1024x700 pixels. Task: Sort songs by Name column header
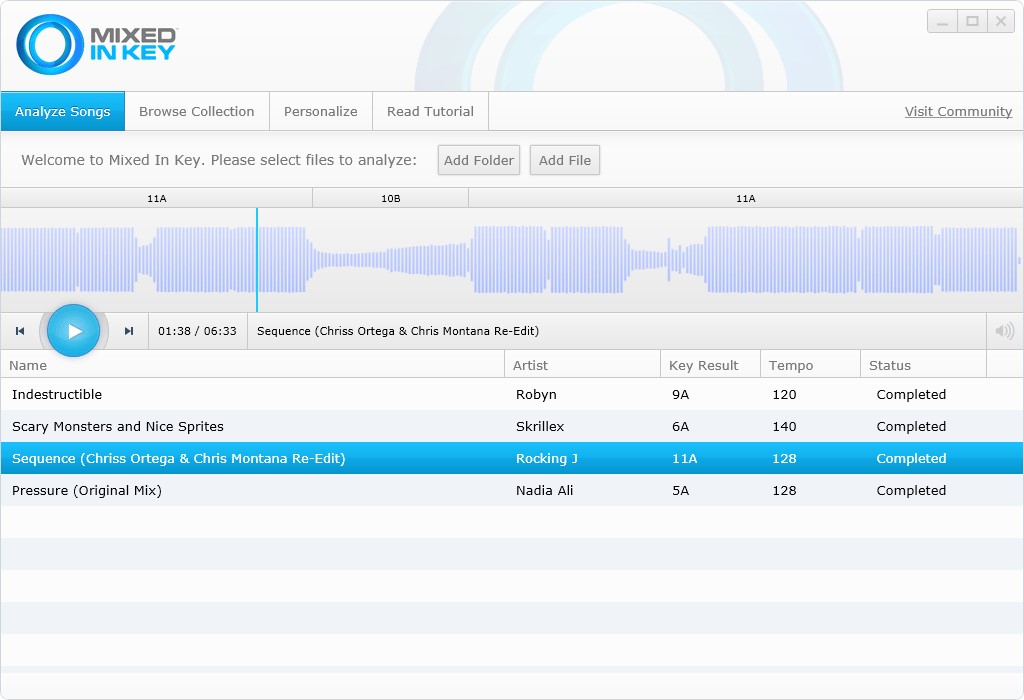252,365
